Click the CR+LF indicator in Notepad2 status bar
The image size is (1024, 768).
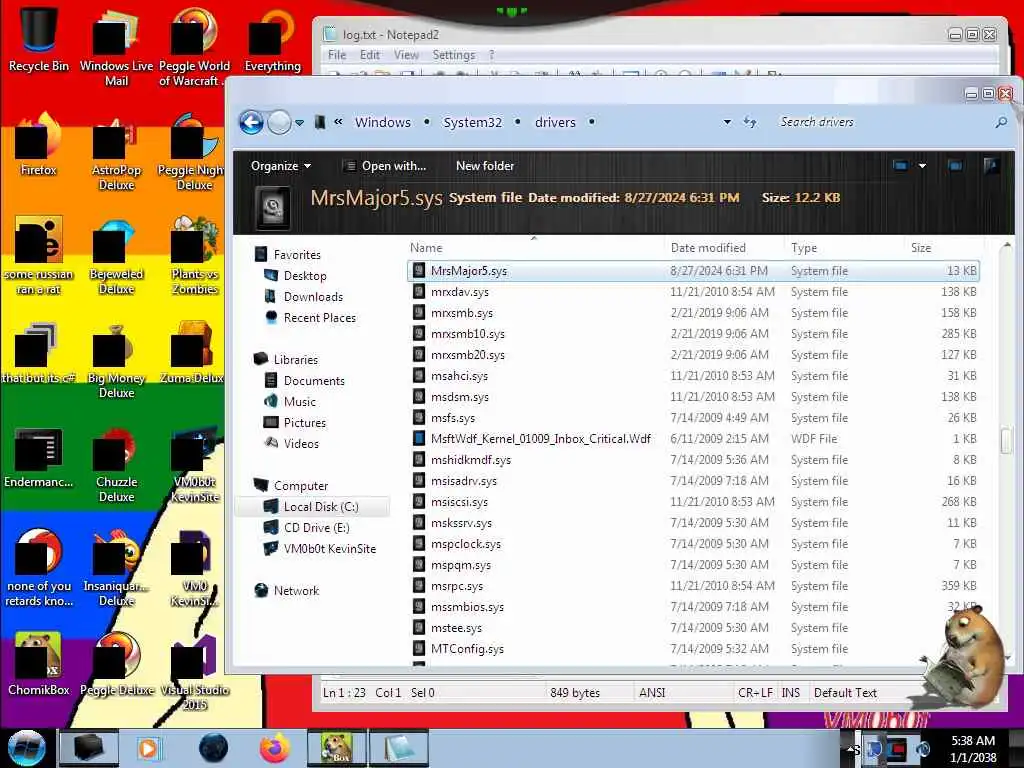(x=755, y=692)
